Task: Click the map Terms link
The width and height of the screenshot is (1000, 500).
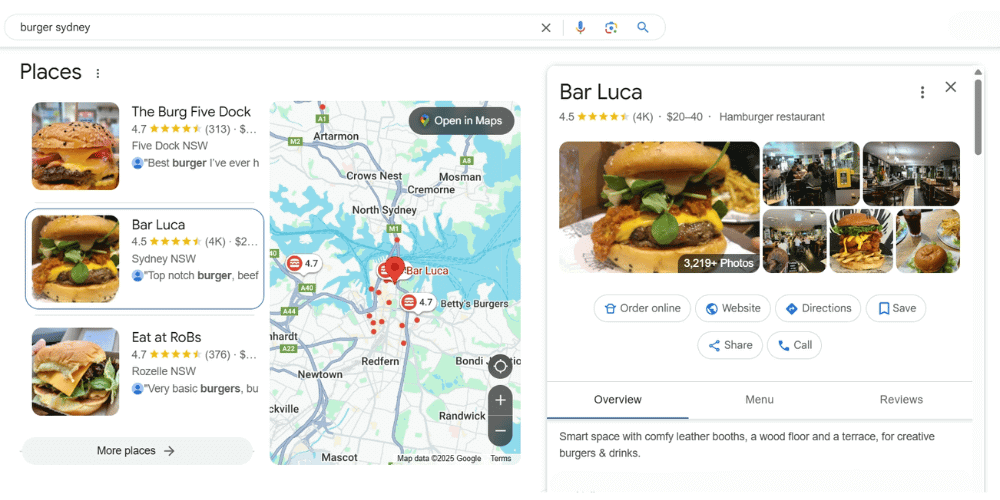Action: [501, 459]
